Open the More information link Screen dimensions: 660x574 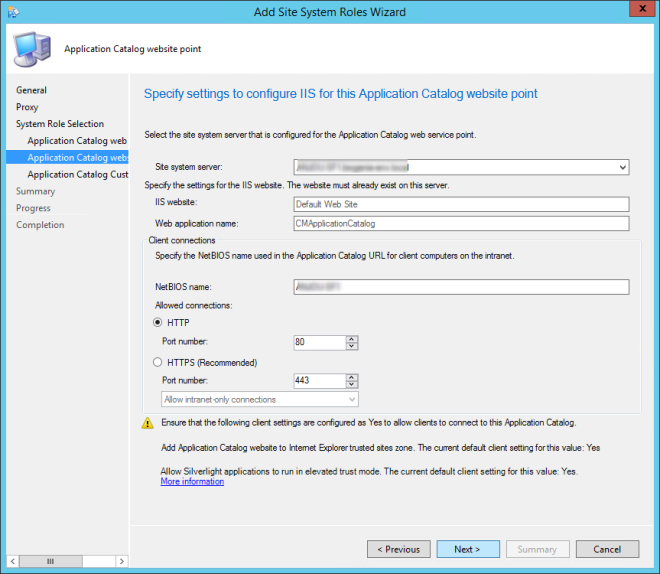pyautogui.click(x=192, y=482)
